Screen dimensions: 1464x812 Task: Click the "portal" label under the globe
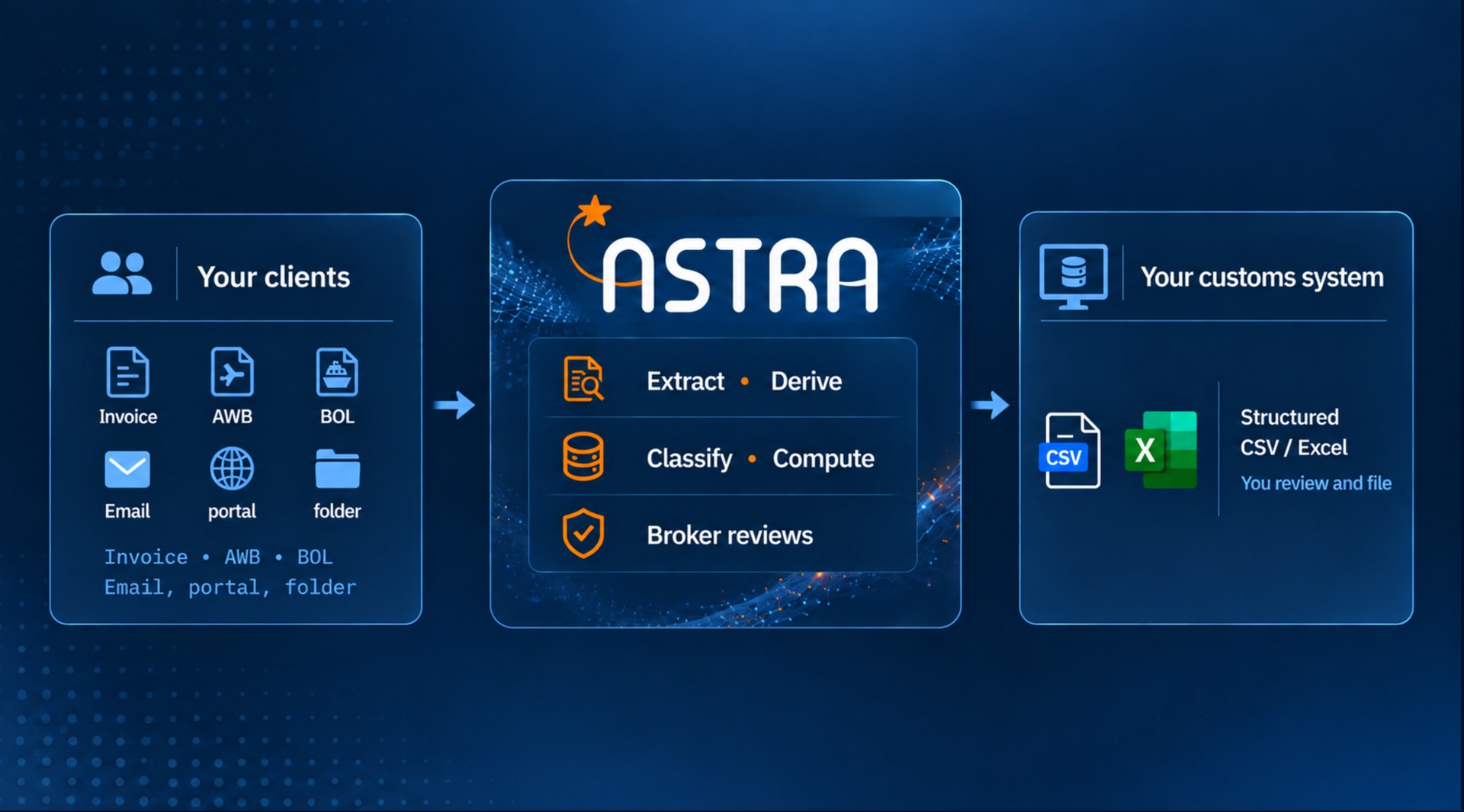[x=232, y=512]
